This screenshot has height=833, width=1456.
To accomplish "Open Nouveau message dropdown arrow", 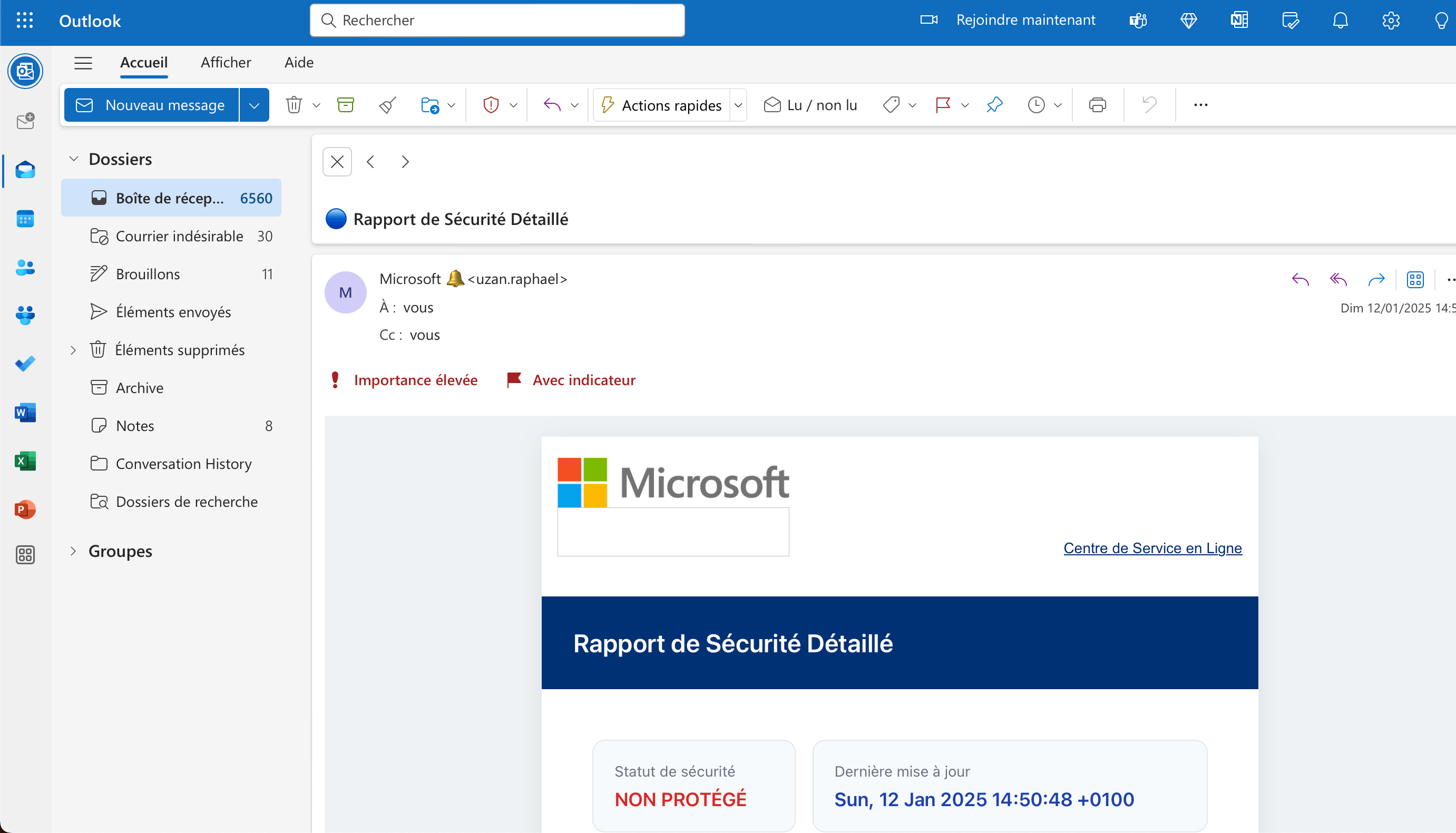I will pos(254,105).
